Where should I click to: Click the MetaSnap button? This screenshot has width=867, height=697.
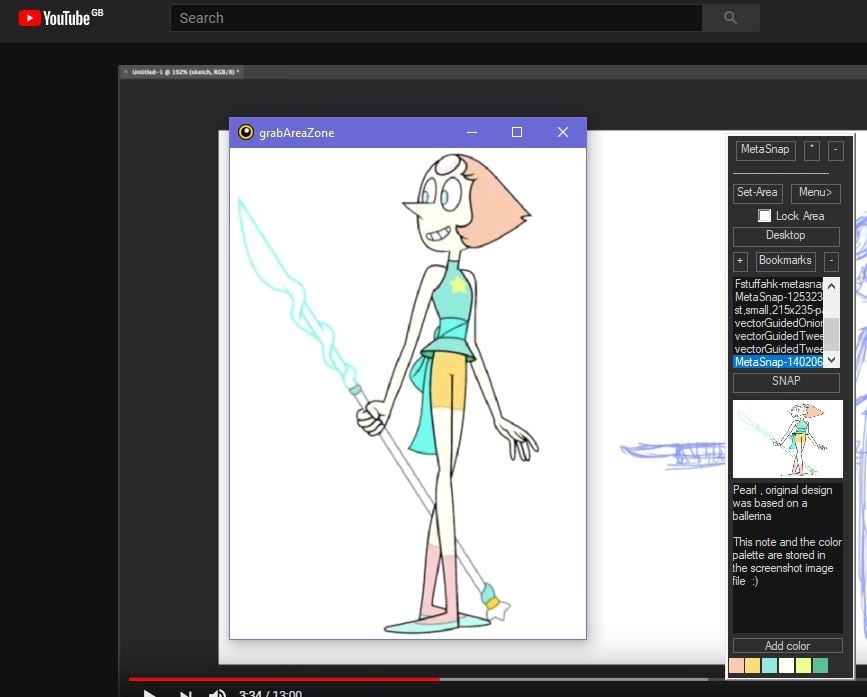(765, 150)
